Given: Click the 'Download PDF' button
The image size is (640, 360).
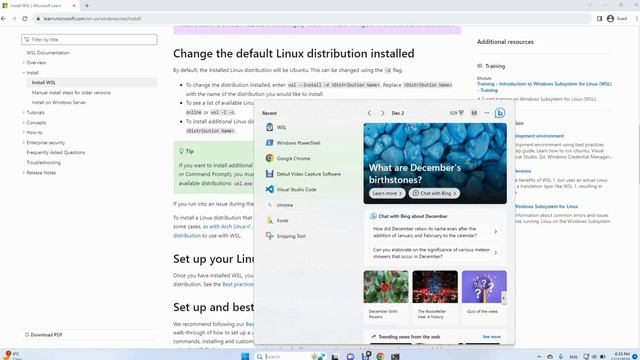Looking at the screenshot, I should pos(43,335).
